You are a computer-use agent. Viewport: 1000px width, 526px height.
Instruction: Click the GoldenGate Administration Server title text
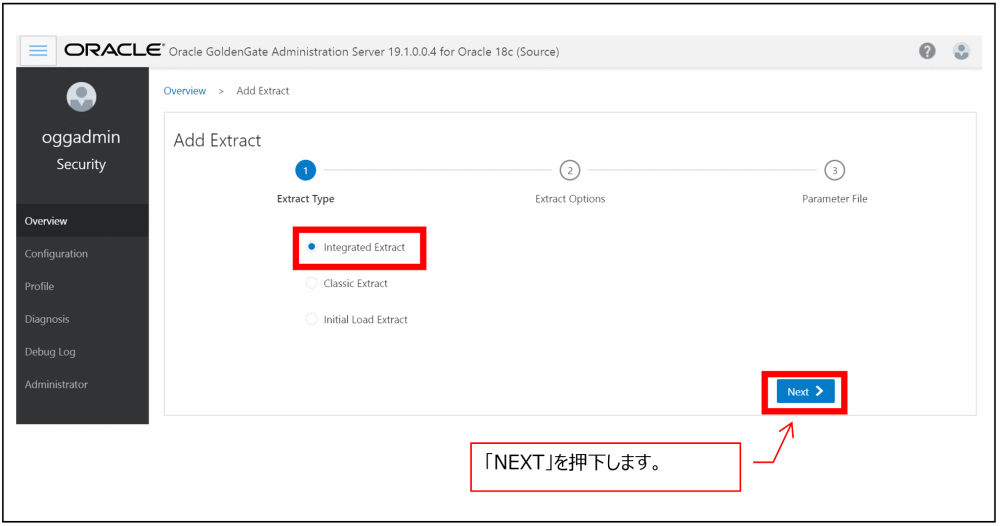click(x=364, y=52)
